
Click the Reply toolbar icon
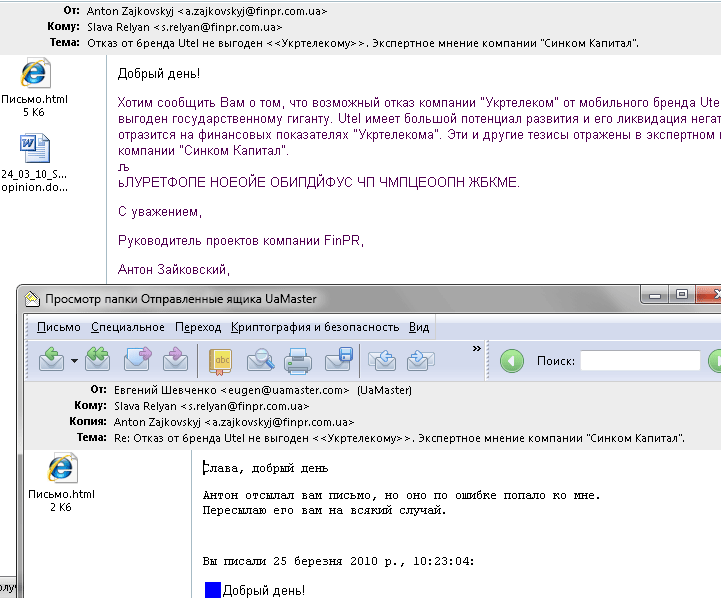pyautogui.click(x=52, y=360)
